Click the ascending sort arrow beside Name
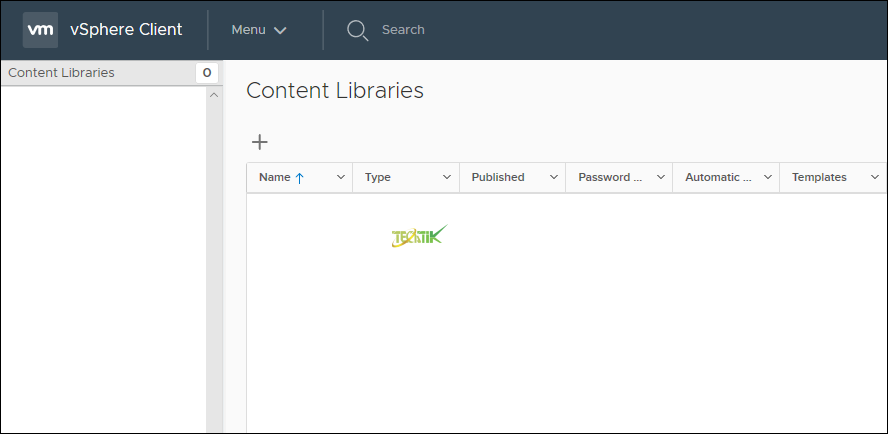 [x=299, y=178]
